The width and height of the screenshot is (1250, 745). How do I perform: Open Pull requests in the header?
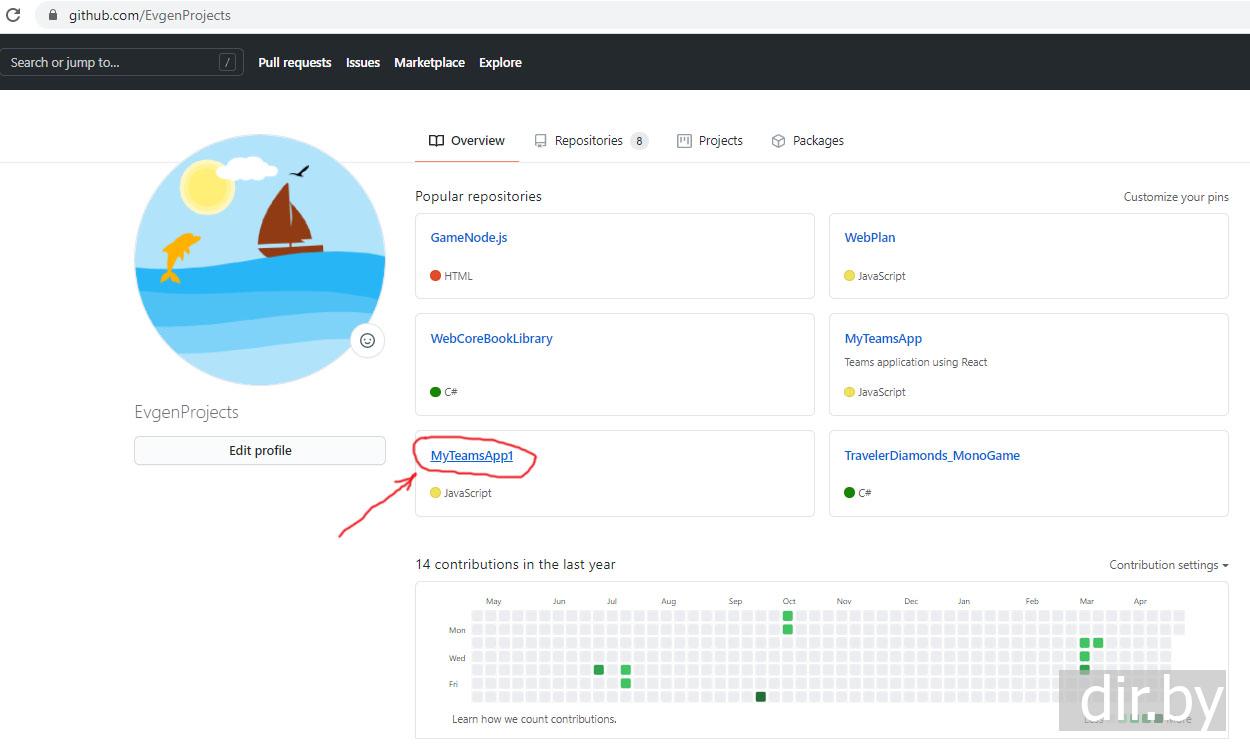click(x=294, y=62)
